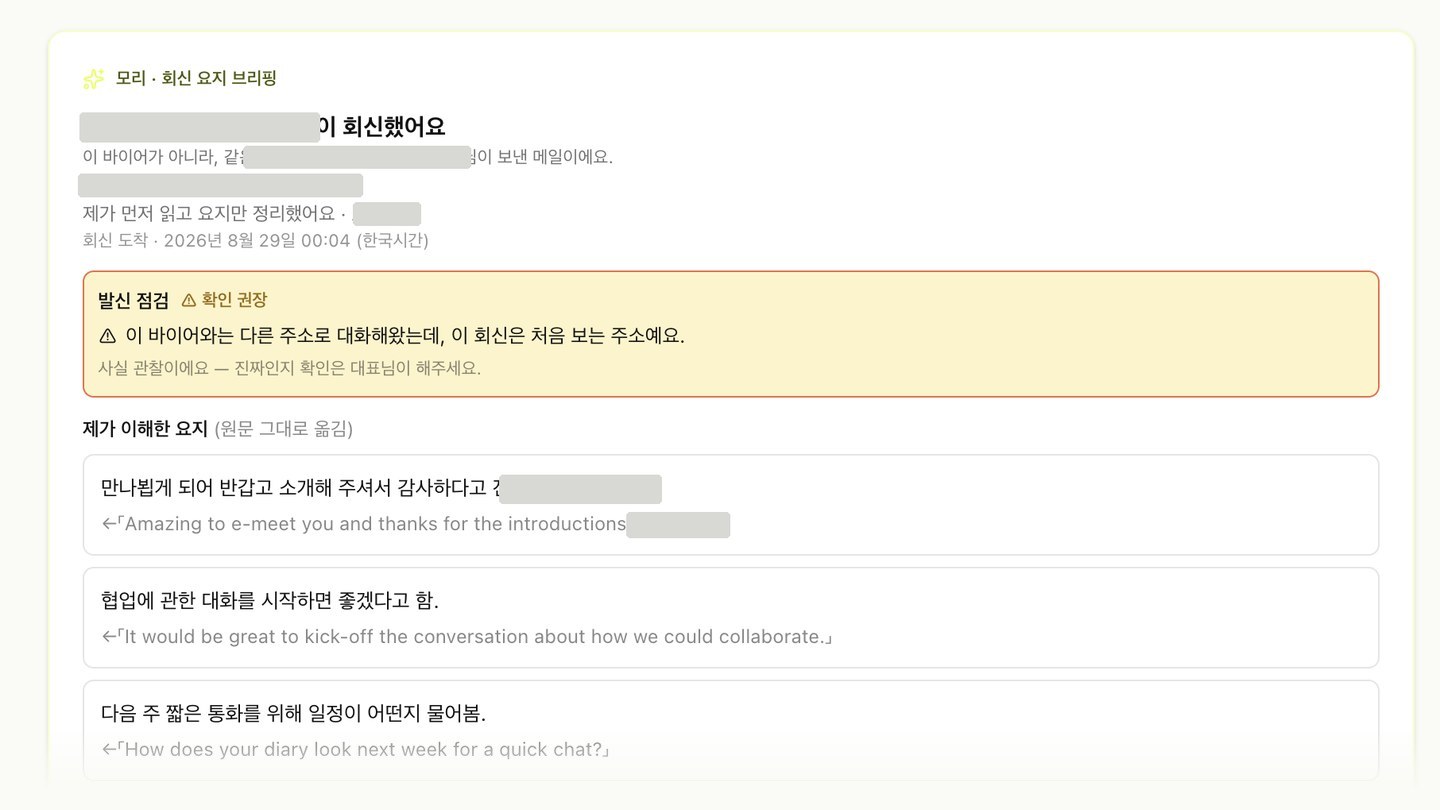Click the 제가 이해한 요지 section heading

(145, 429)
